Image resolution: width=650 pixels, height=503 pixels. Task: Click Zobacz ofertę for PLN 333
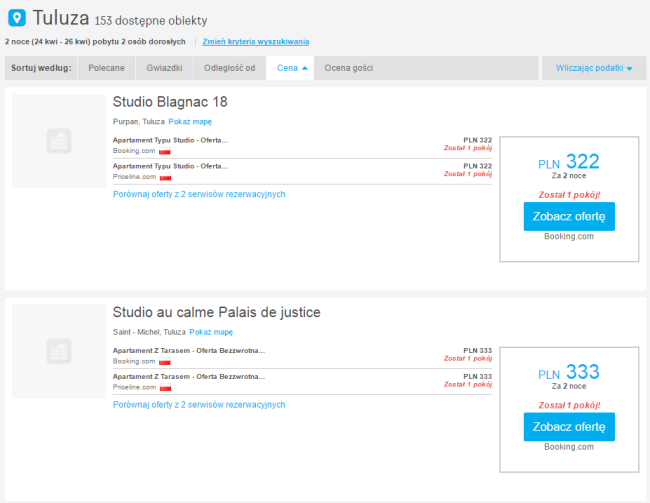click(x=569, y=427)
